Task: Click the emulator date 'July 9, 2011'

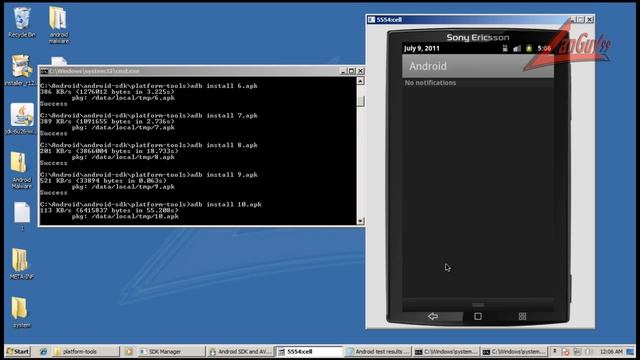Action: pos(422,48)
